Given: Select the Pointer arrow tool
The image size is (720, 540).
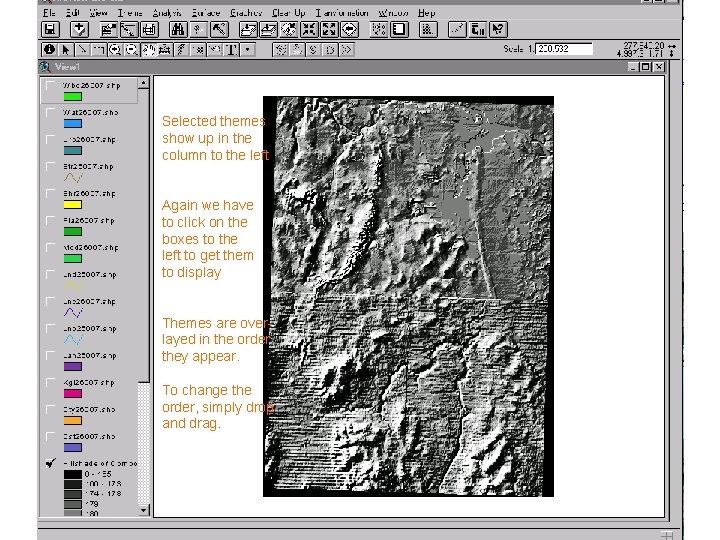Looking at the screenshot, I should click(66, 48).
